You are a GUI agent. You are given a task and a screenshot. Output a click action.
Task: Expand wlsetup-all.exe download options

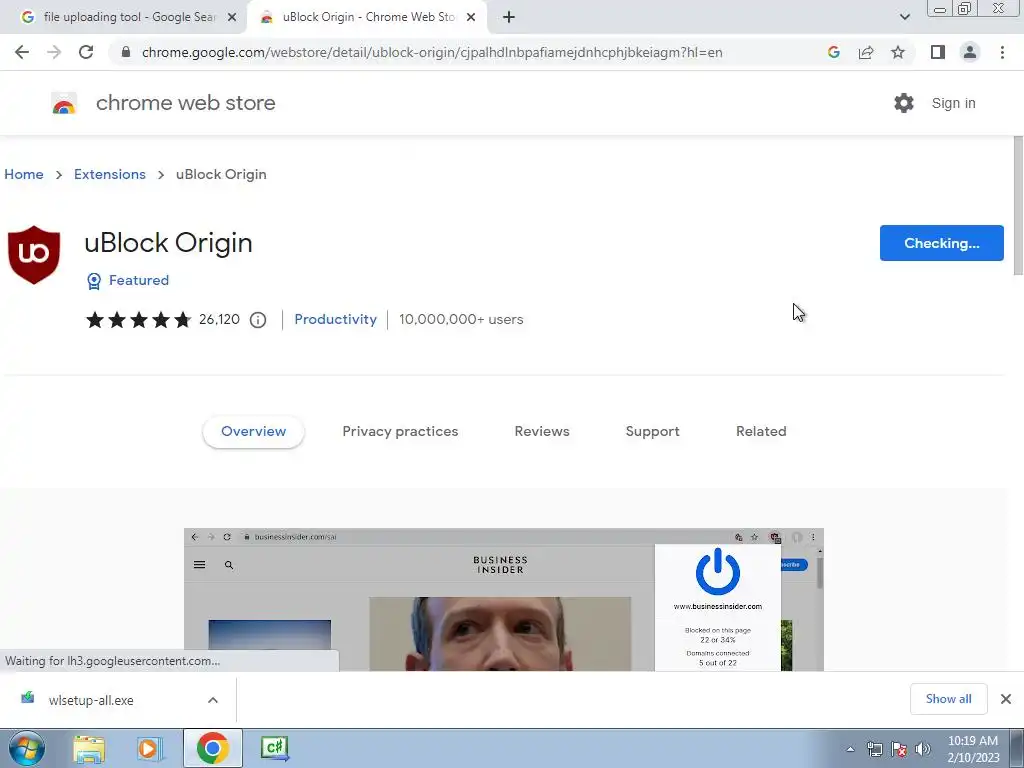coord(213,700)
